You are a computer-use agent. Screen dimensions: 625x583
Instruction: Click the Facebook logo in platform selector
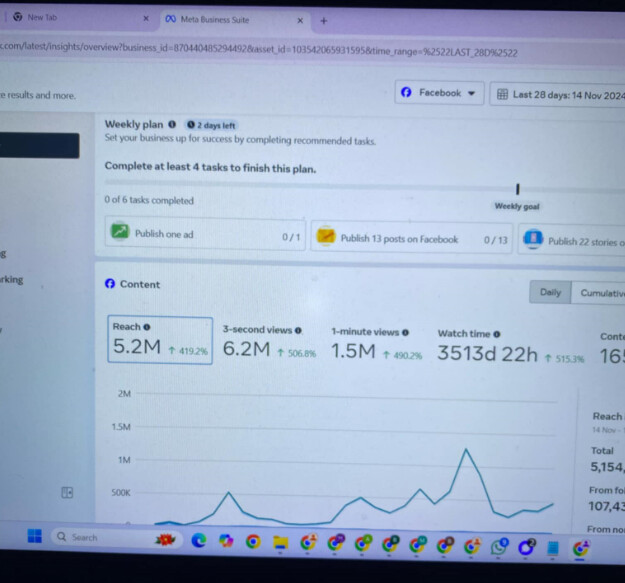(x=406, y=92)
